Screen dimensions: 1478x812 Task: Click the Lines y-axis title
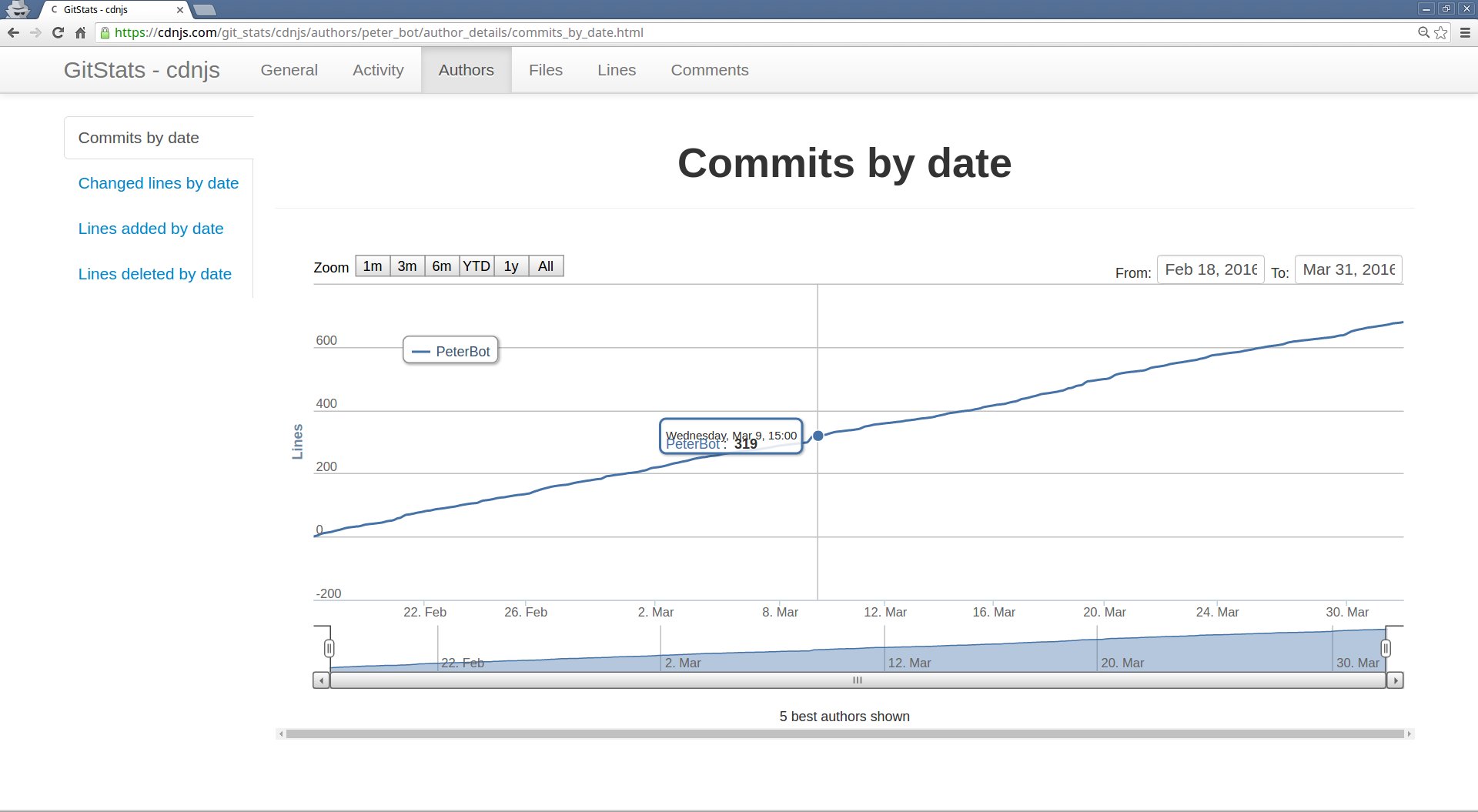(297, 442)
